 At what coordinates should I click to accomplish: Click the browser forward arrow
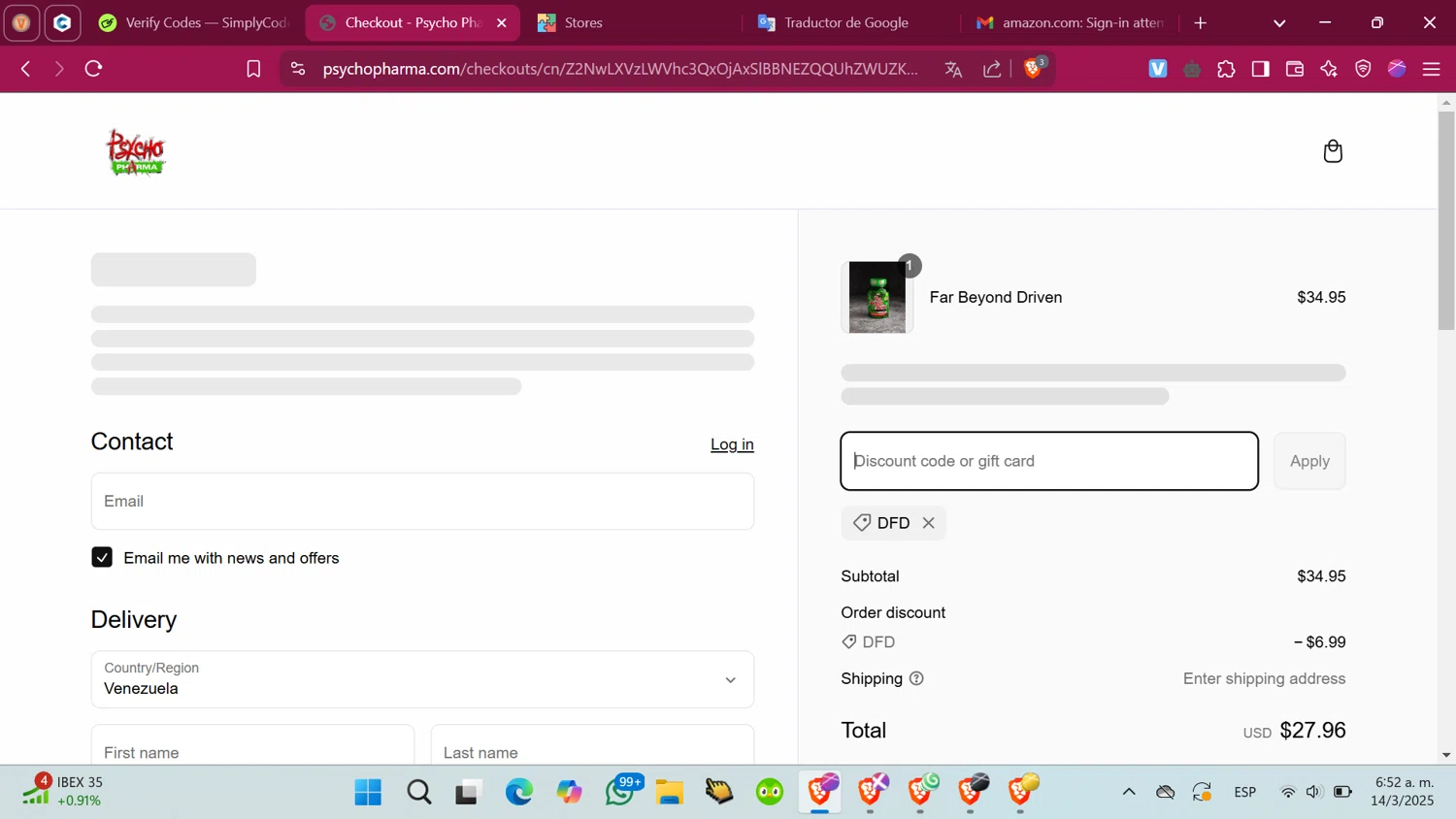point(59,69)
